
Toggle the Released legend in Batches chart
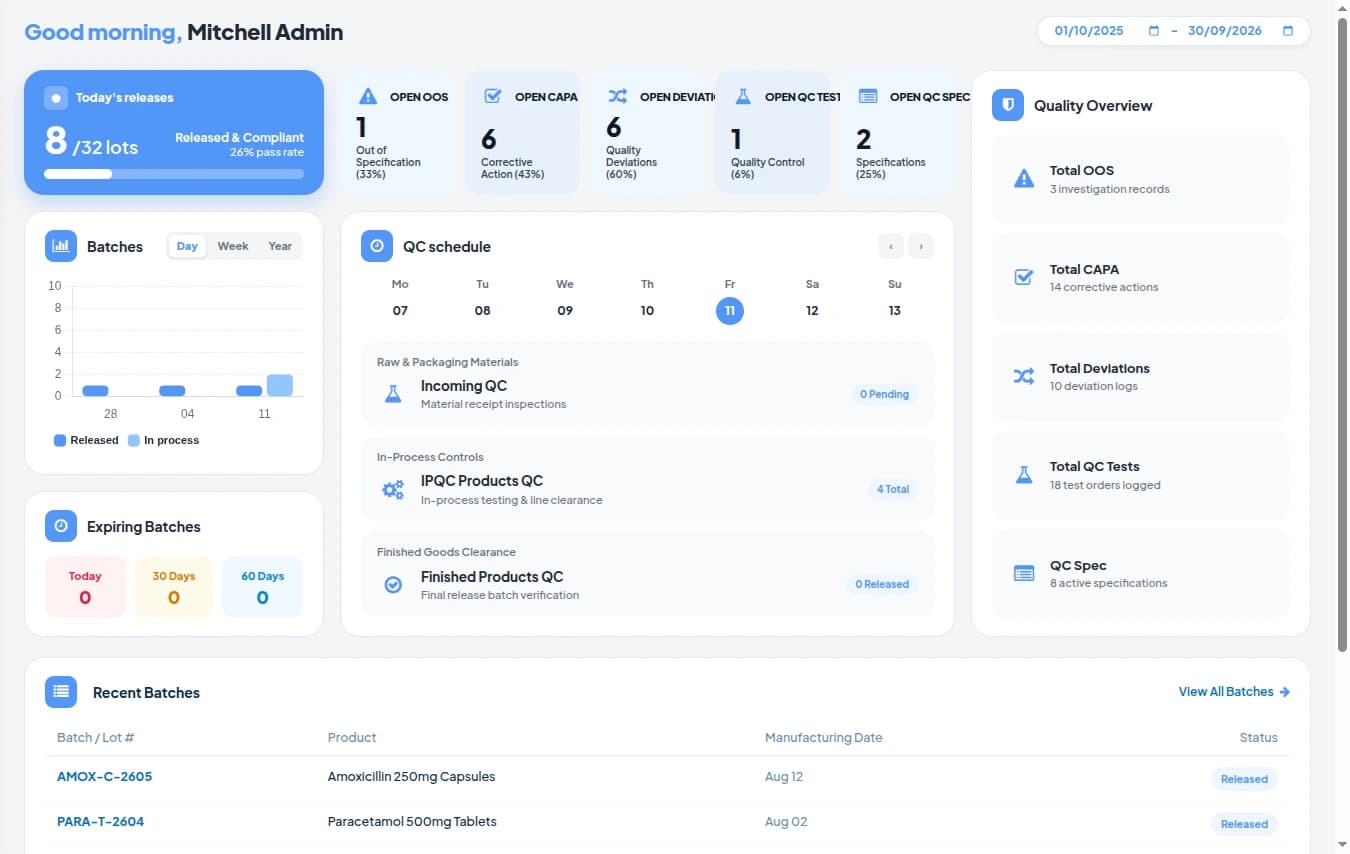coord(86,440)
